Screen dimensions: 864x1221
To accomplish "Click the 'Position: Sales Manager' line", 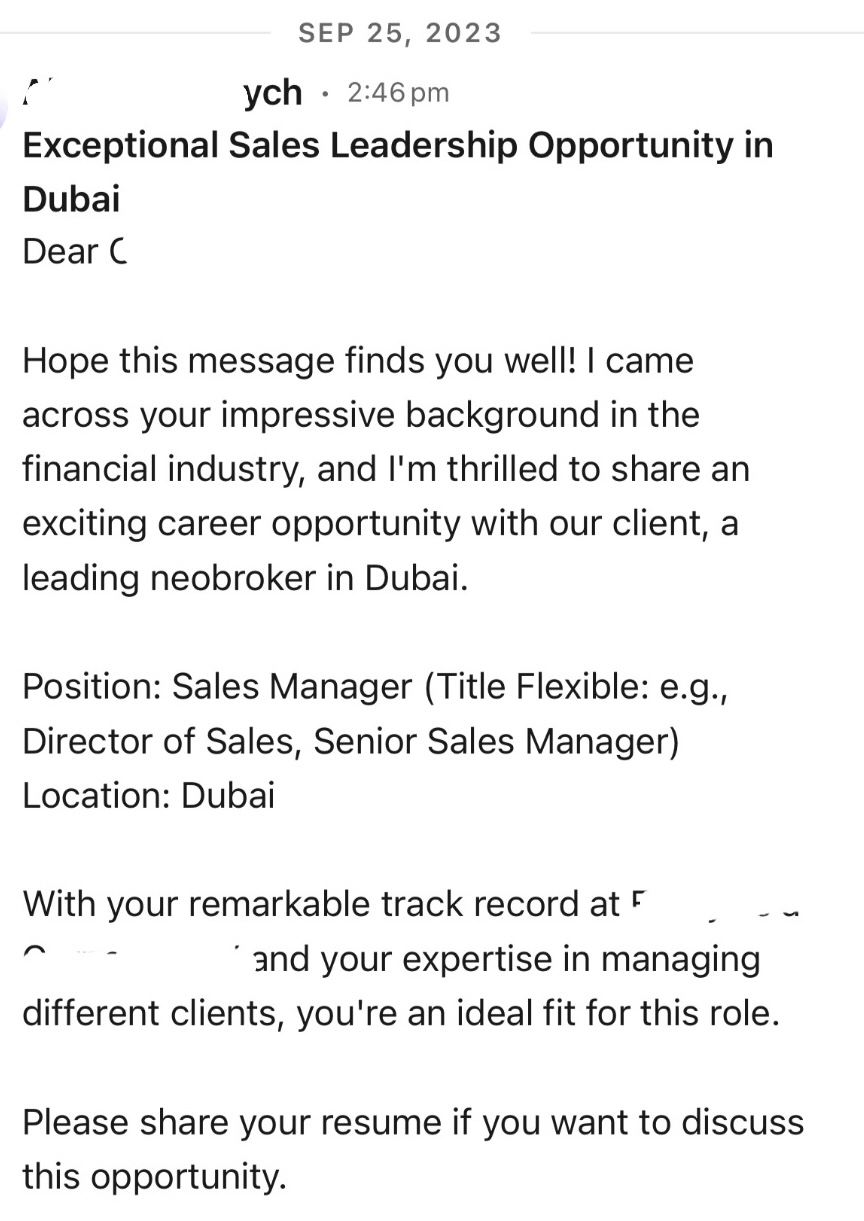I will pos(374,687).
